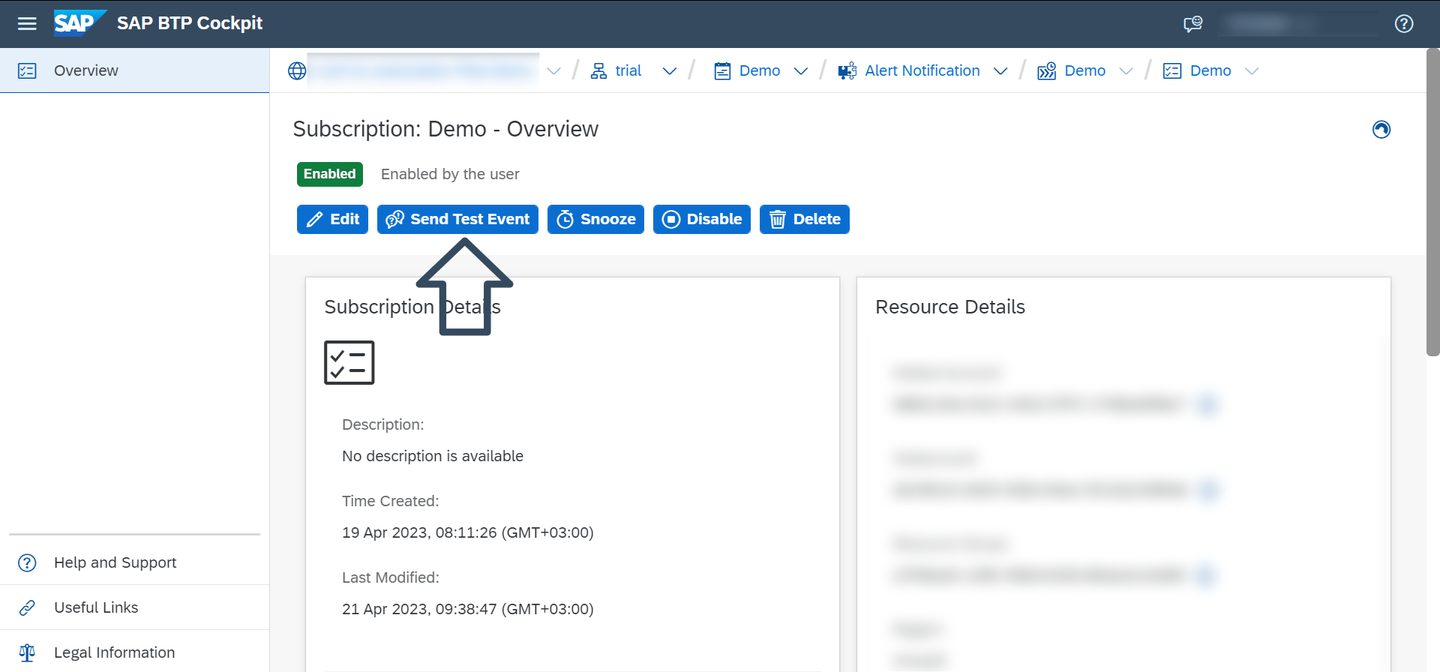Click the SAP BTP Cockpit title
Viewport: 1440px width, 672px height.
pyautogui.click(x=190, y=23)
